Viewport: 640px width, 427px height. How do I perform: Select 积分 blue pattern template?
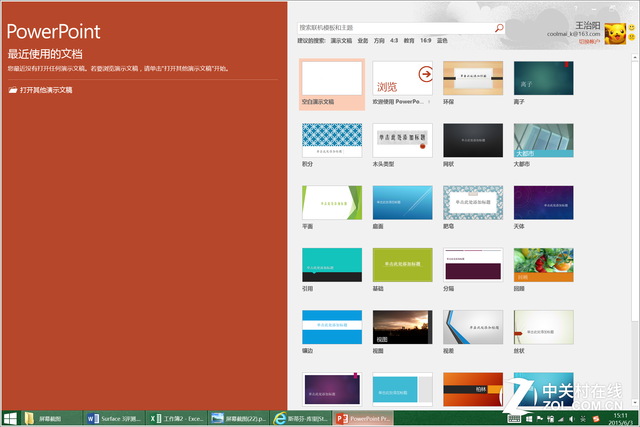332,140
